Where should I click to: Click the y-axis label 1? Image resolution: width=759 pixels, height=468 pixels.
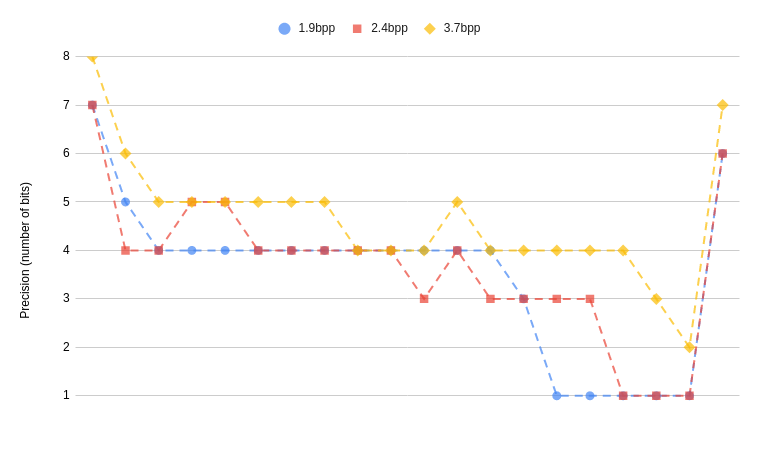(66, 395)
